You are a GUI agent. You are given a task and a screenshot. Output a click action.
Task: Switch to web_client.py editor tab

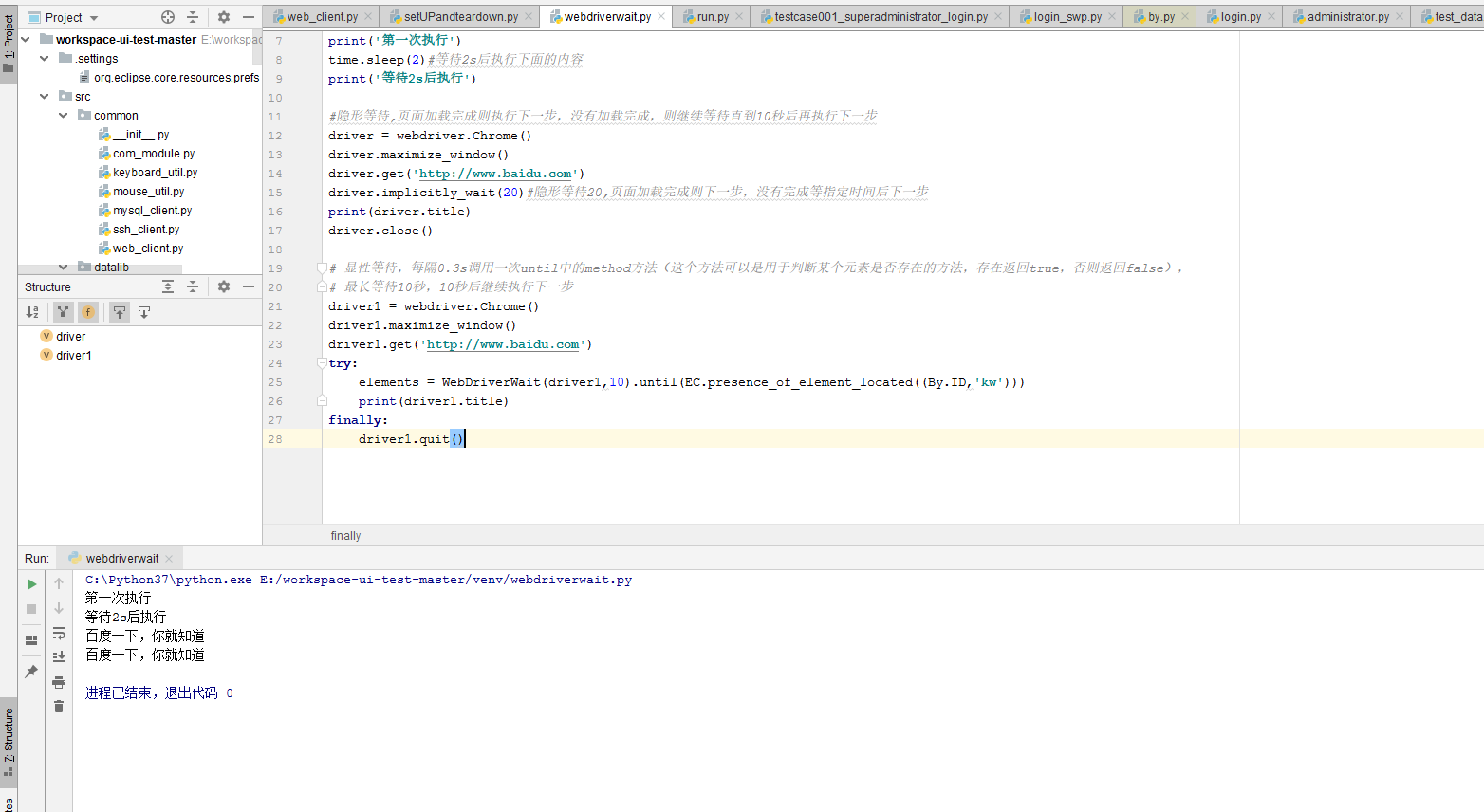click(323, 17)
